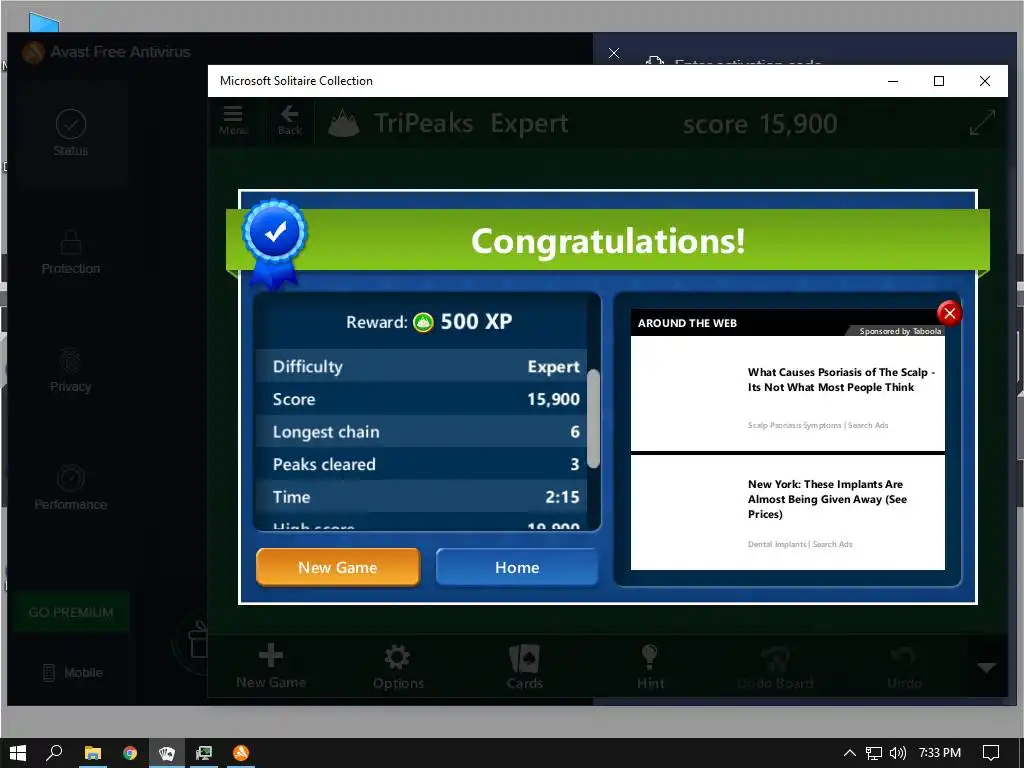Screen dimensions: 1024x768
Task: Open Protection in Avast sidebar
Action: [71, 252]
